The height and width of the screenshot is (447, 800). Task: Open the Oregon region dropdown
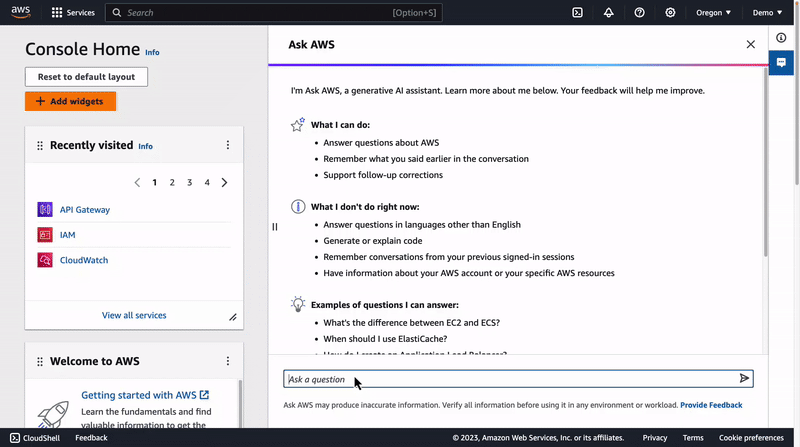click(713, 13)
